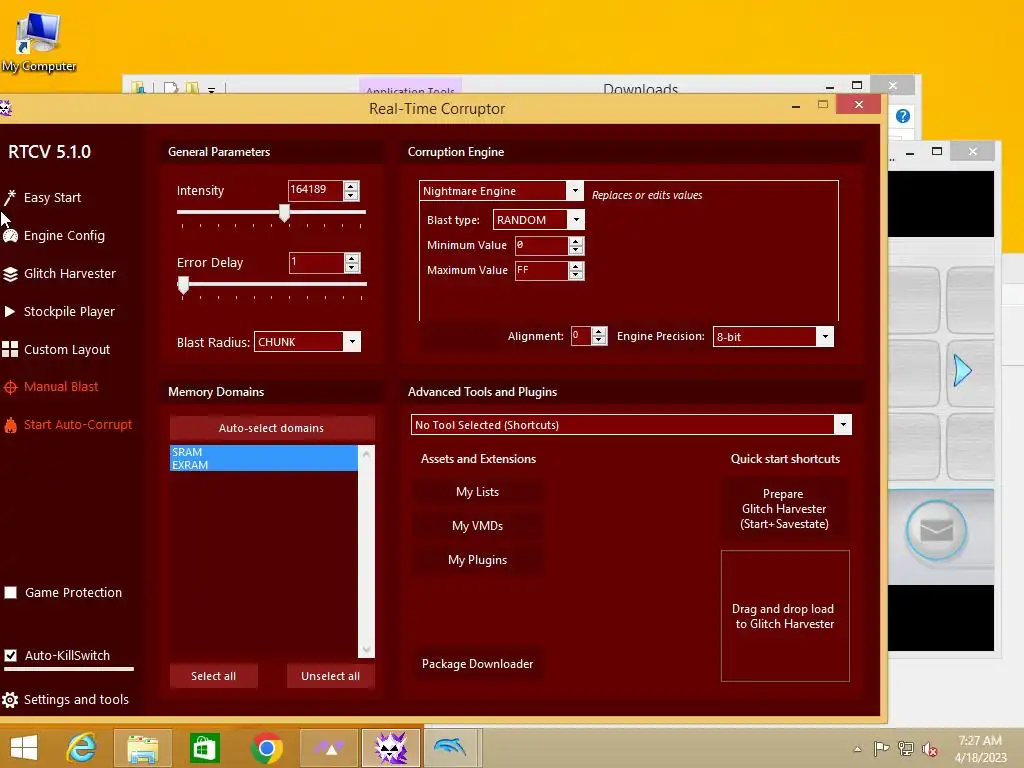1024x768 pixels.
Task: Select Easy Start menu item
Action: [x=52, y=198]
